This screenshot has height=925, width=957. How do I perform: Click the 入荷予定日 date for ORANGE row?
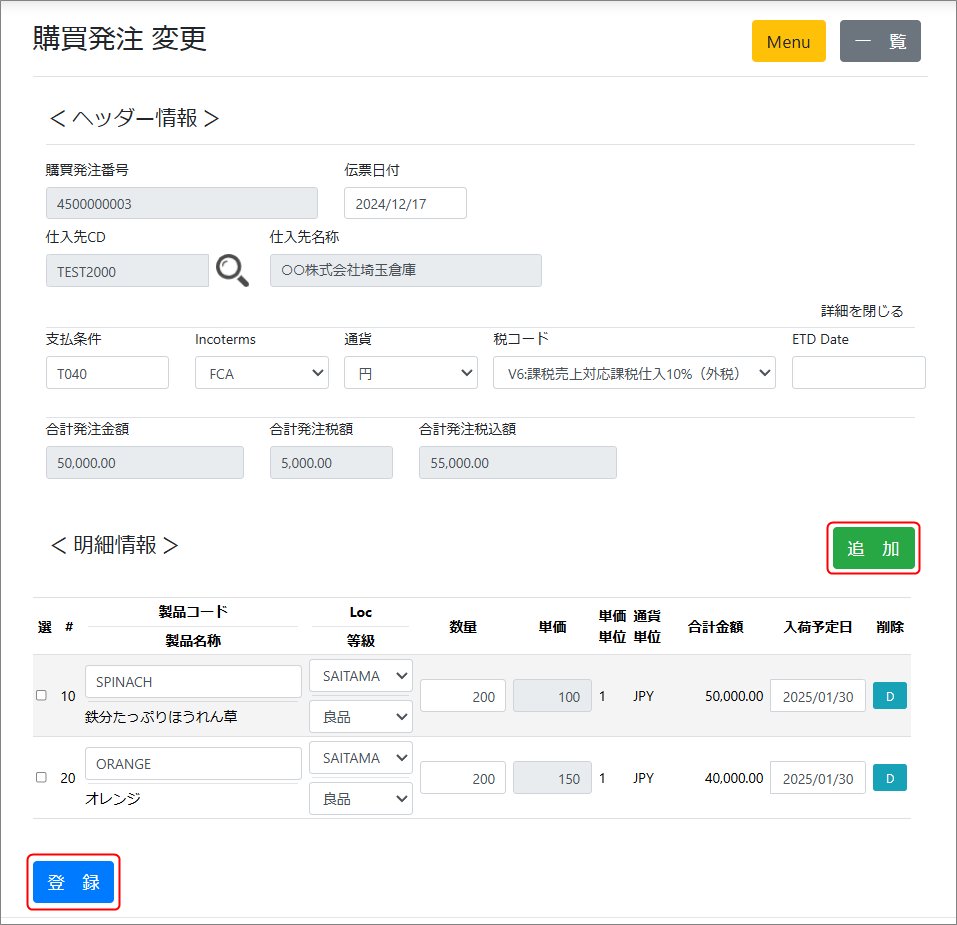(x=817, y=778)
